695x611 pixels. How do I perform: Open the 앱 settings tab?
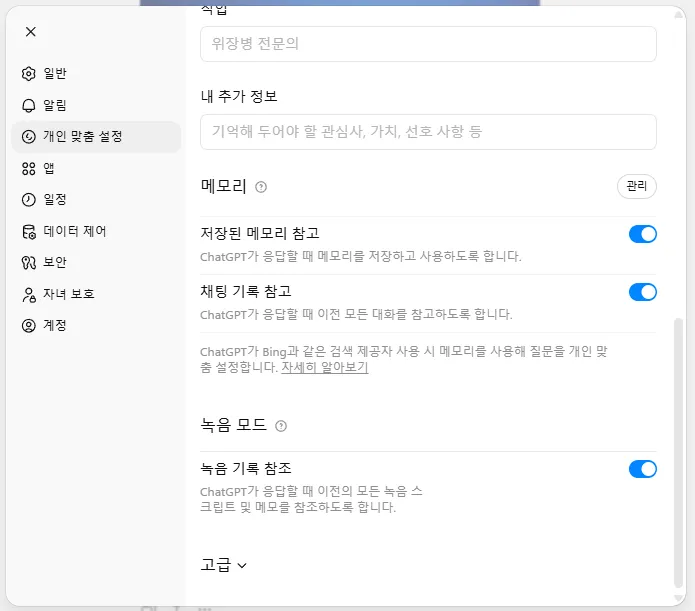[96, 168]
